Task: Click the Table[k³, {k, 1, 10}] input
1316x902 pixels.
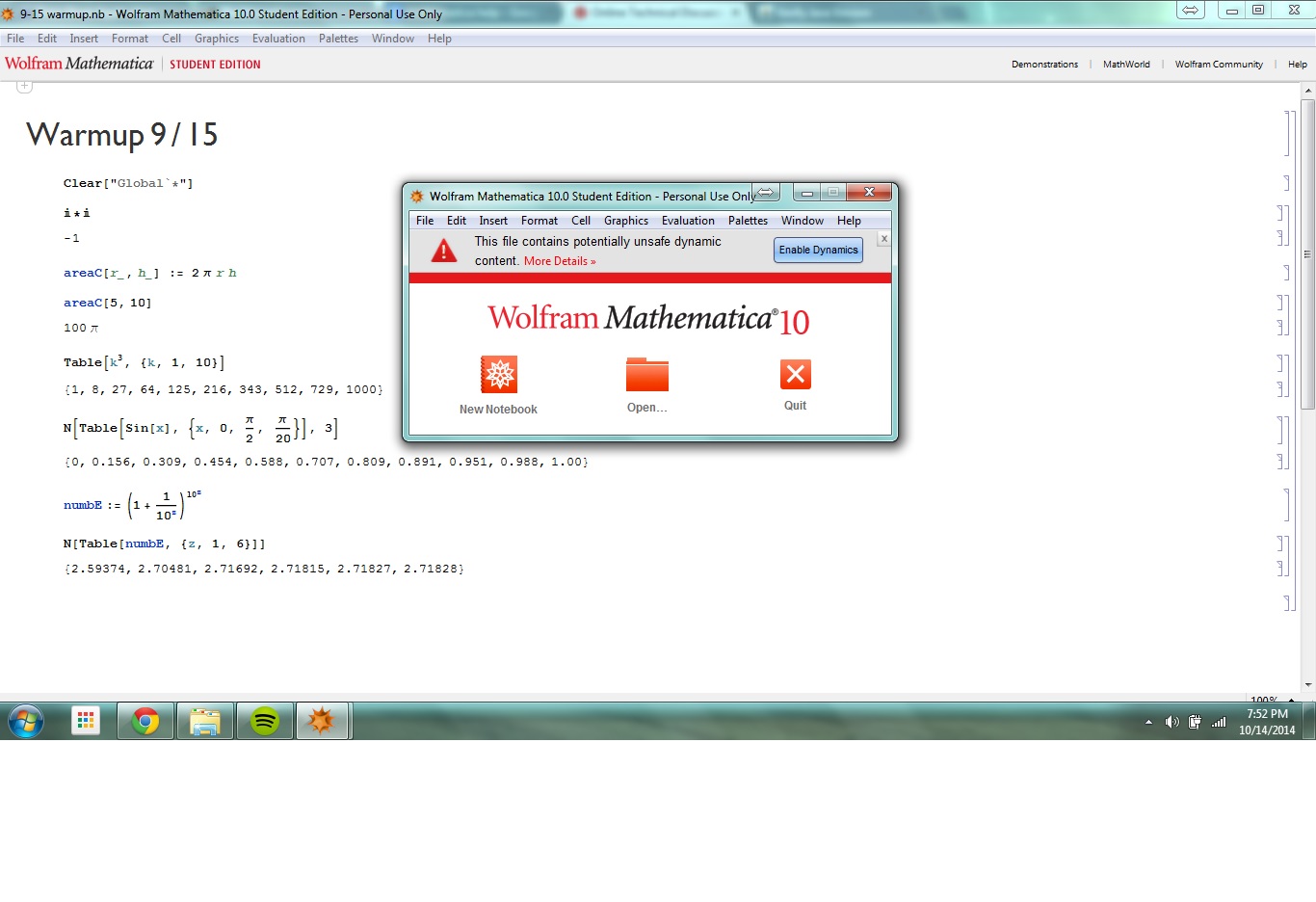Action: [x=144, y=362]
